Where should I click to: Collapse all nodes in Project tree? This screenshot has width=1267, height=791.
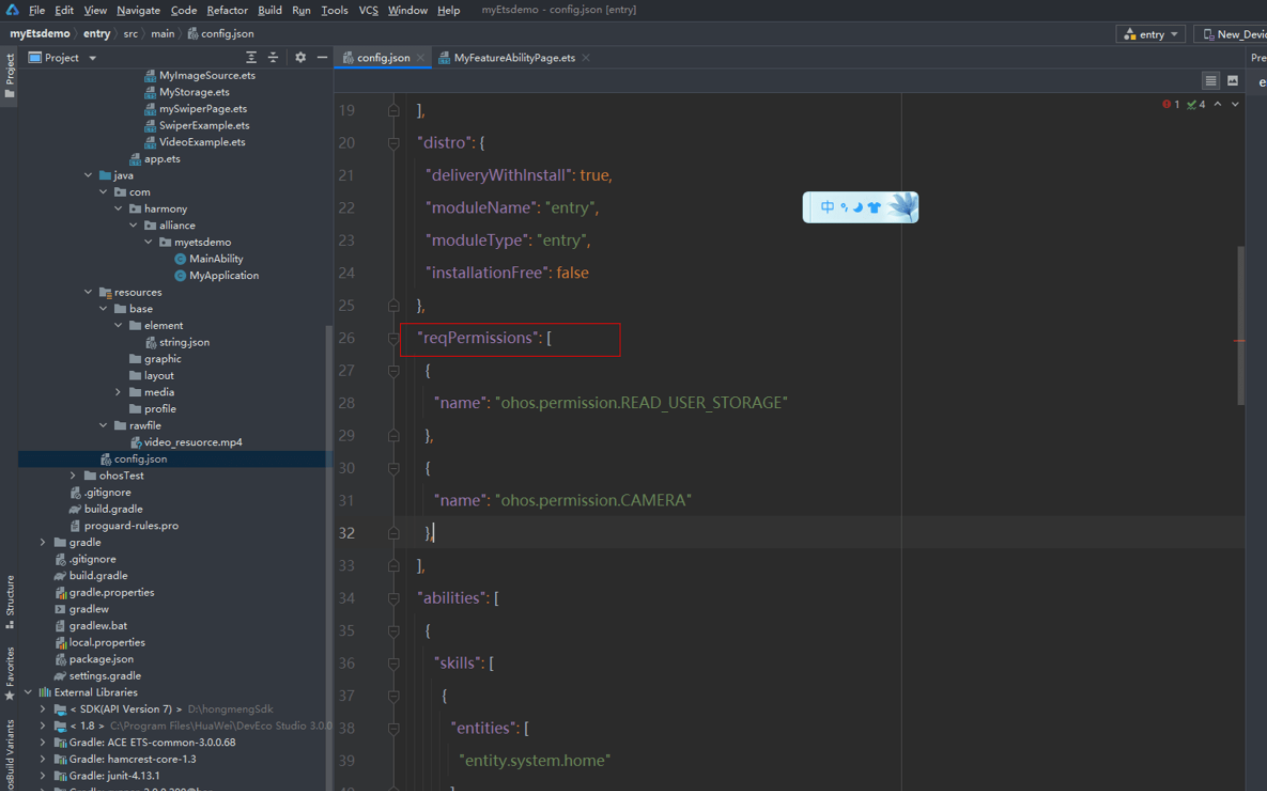273,58
